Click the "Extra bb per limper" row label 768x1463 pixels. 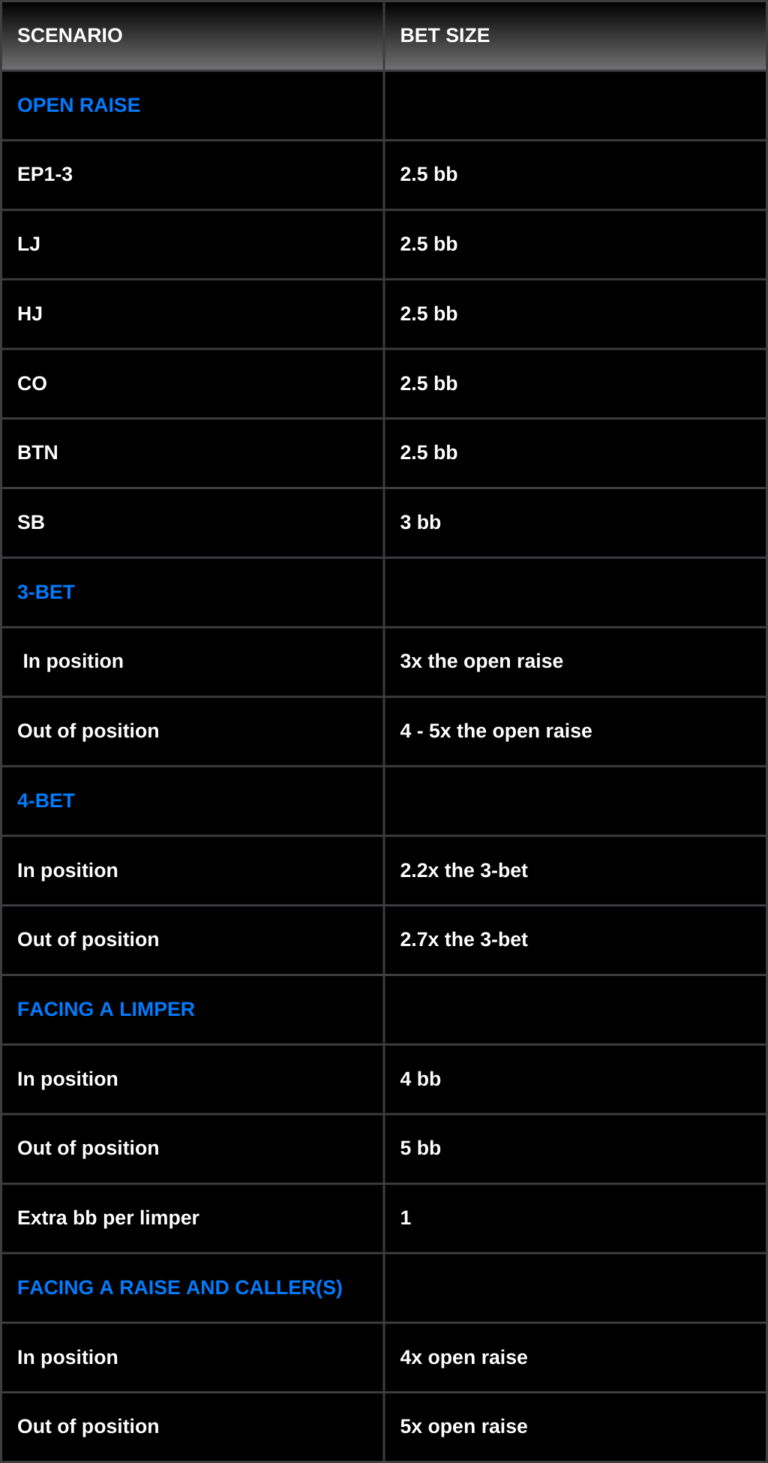click(x=108, y=1218)
